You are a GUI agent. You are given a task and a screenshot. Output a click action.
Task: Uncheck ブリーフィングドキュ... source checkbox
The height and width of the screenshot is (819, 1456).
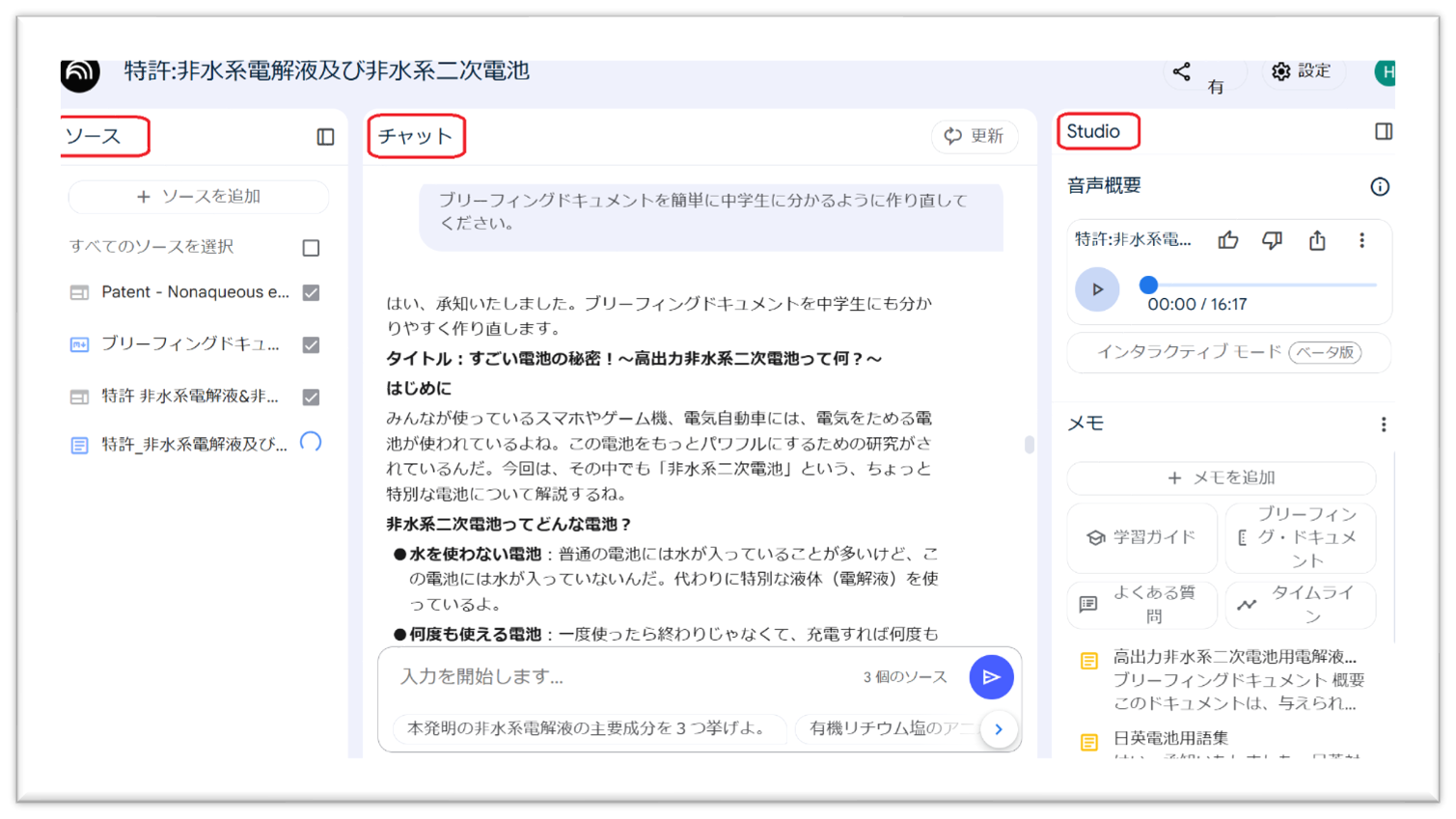coord(311,344)
